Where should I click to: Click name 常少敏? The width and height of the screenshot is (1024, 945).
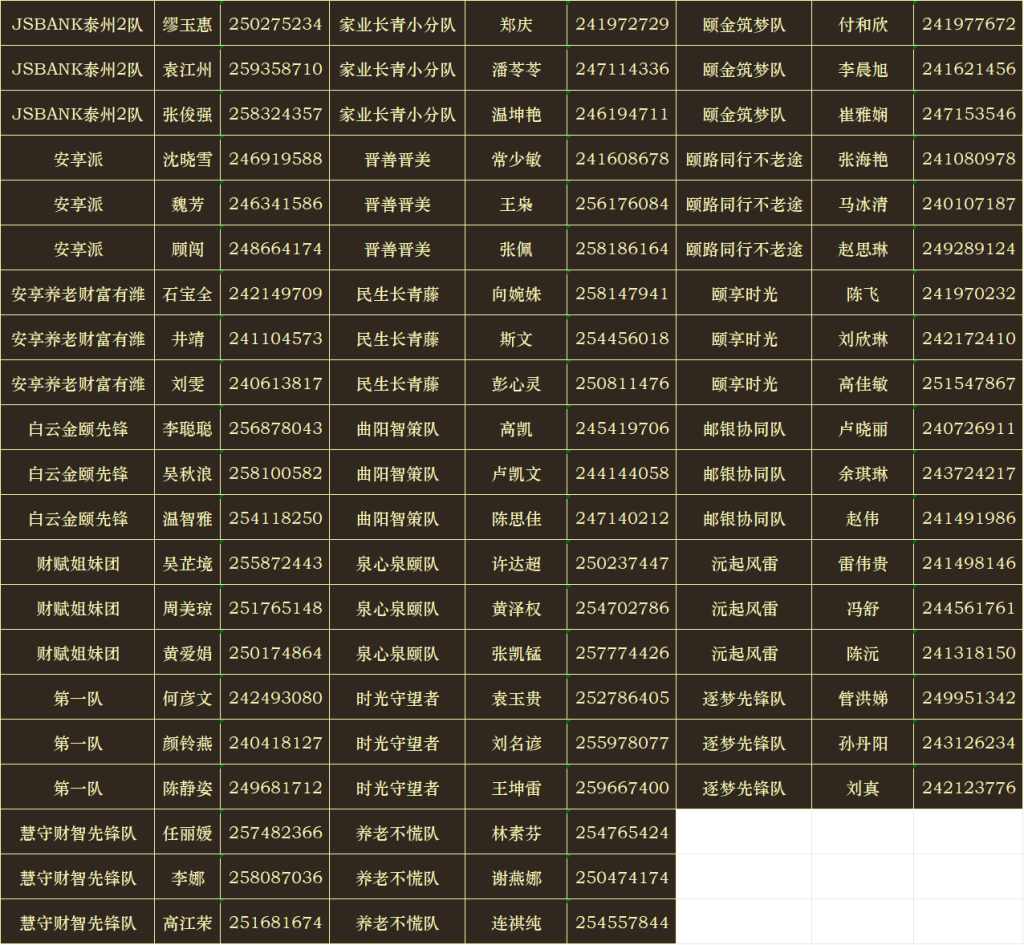click(x=516, y=159)
